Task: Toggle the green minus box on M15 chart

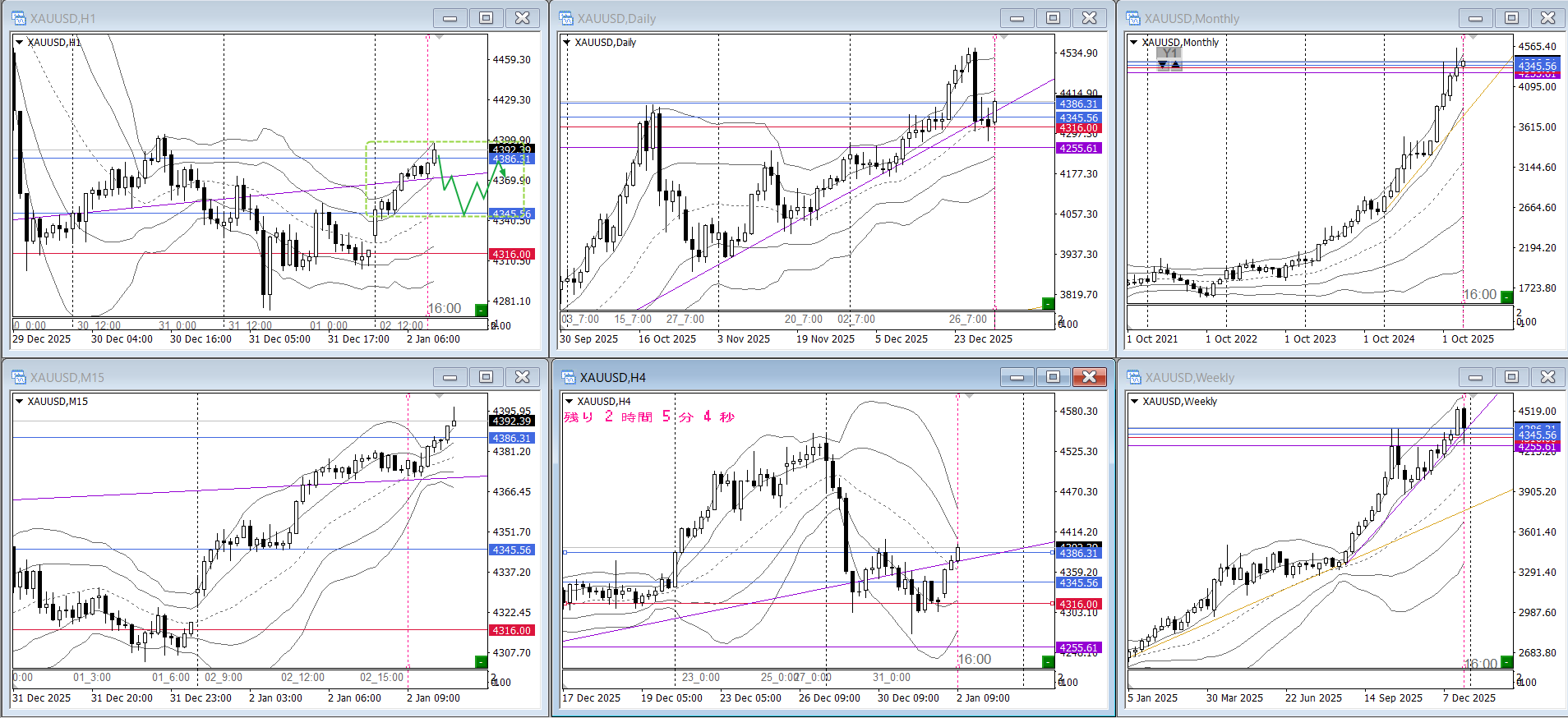Action: click(x=481, y=661)
